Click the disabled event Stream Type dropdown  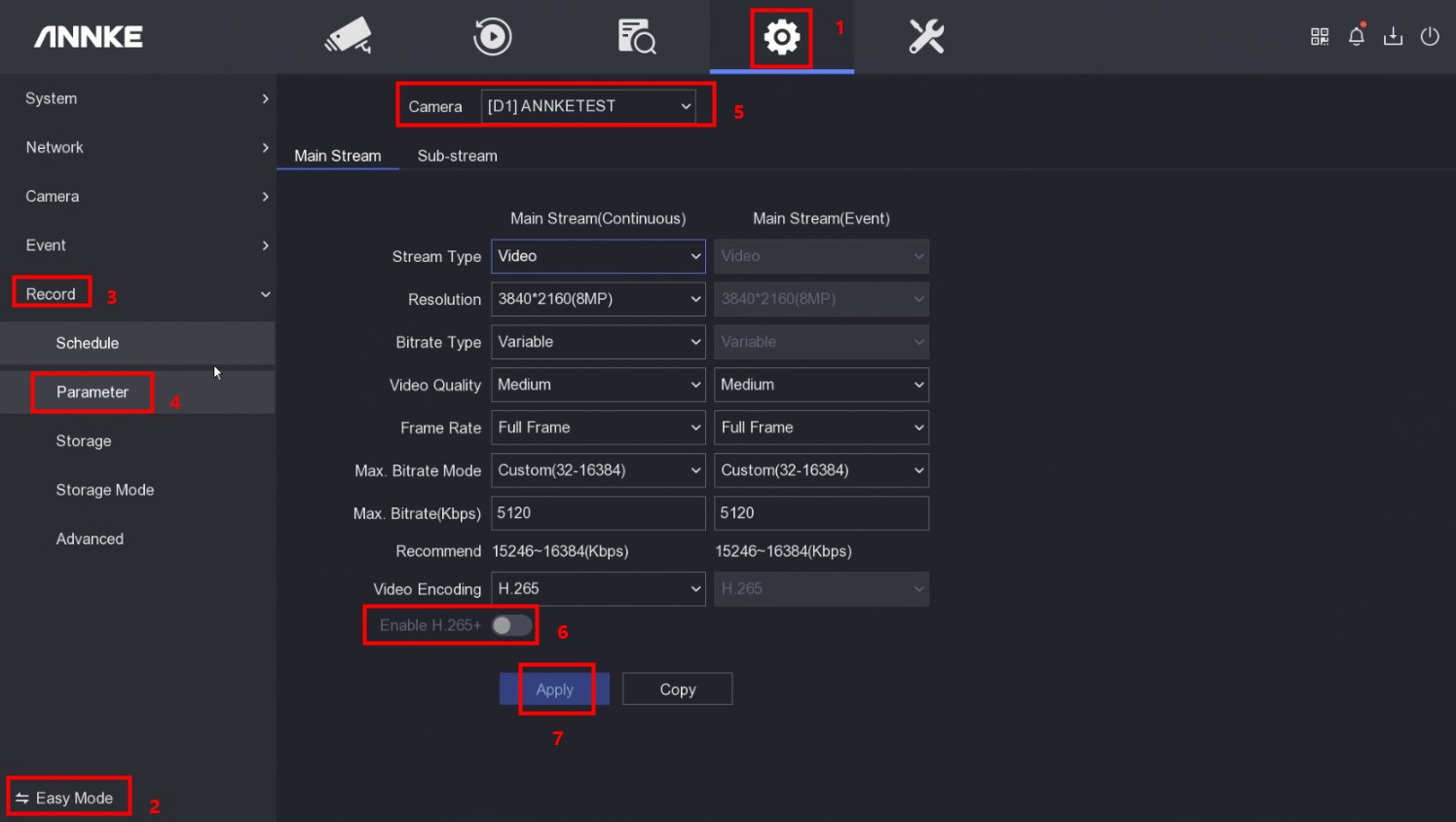point(821,256)
